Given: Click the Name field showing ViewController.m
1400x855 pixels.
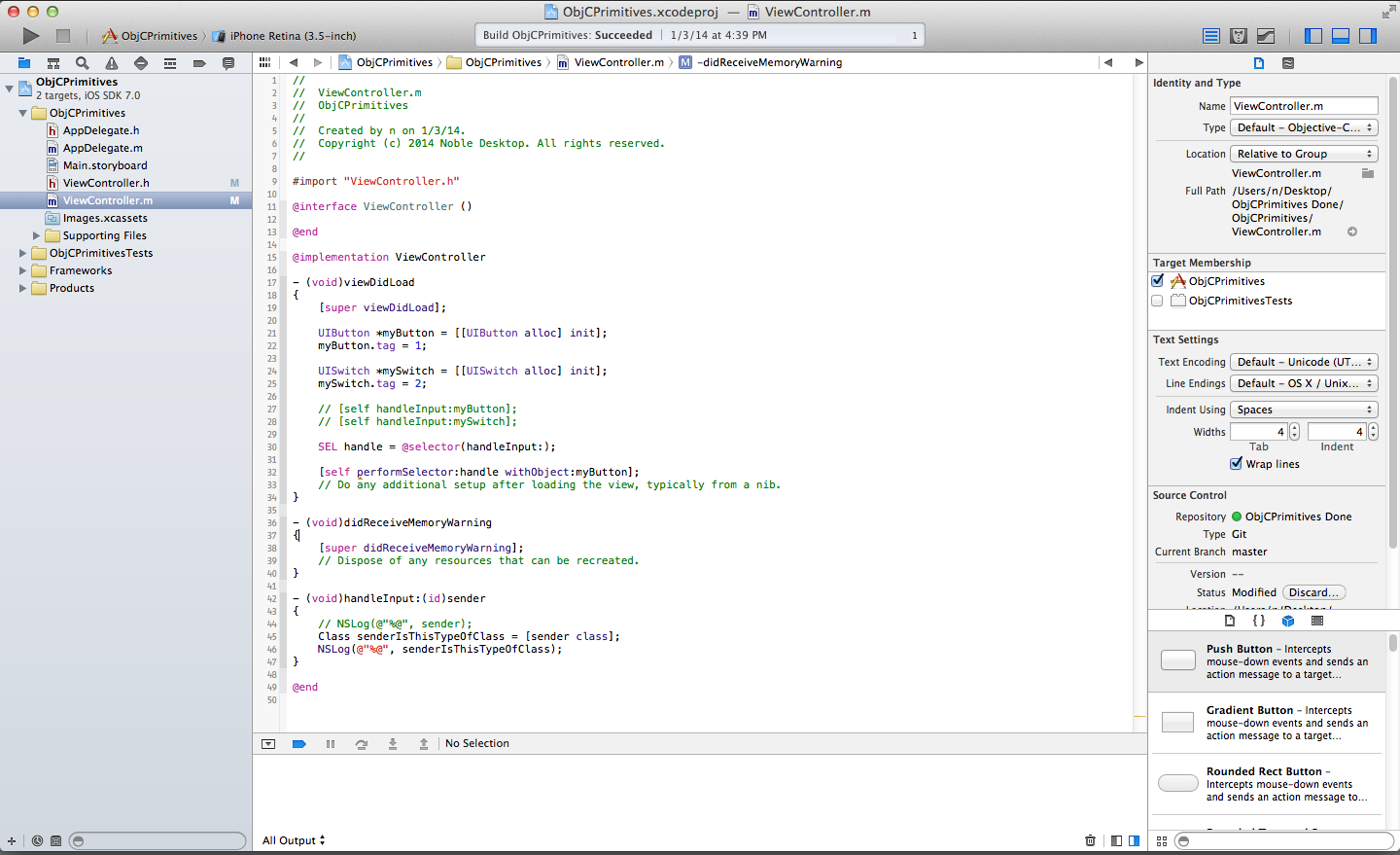Looking at the screenshot, I should click(1305, 106).
